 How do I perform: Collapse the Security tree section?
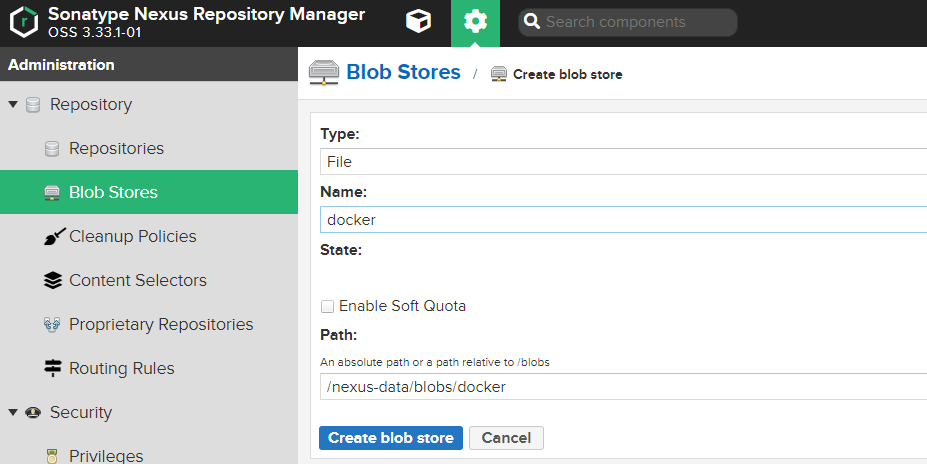pos(12,413)
